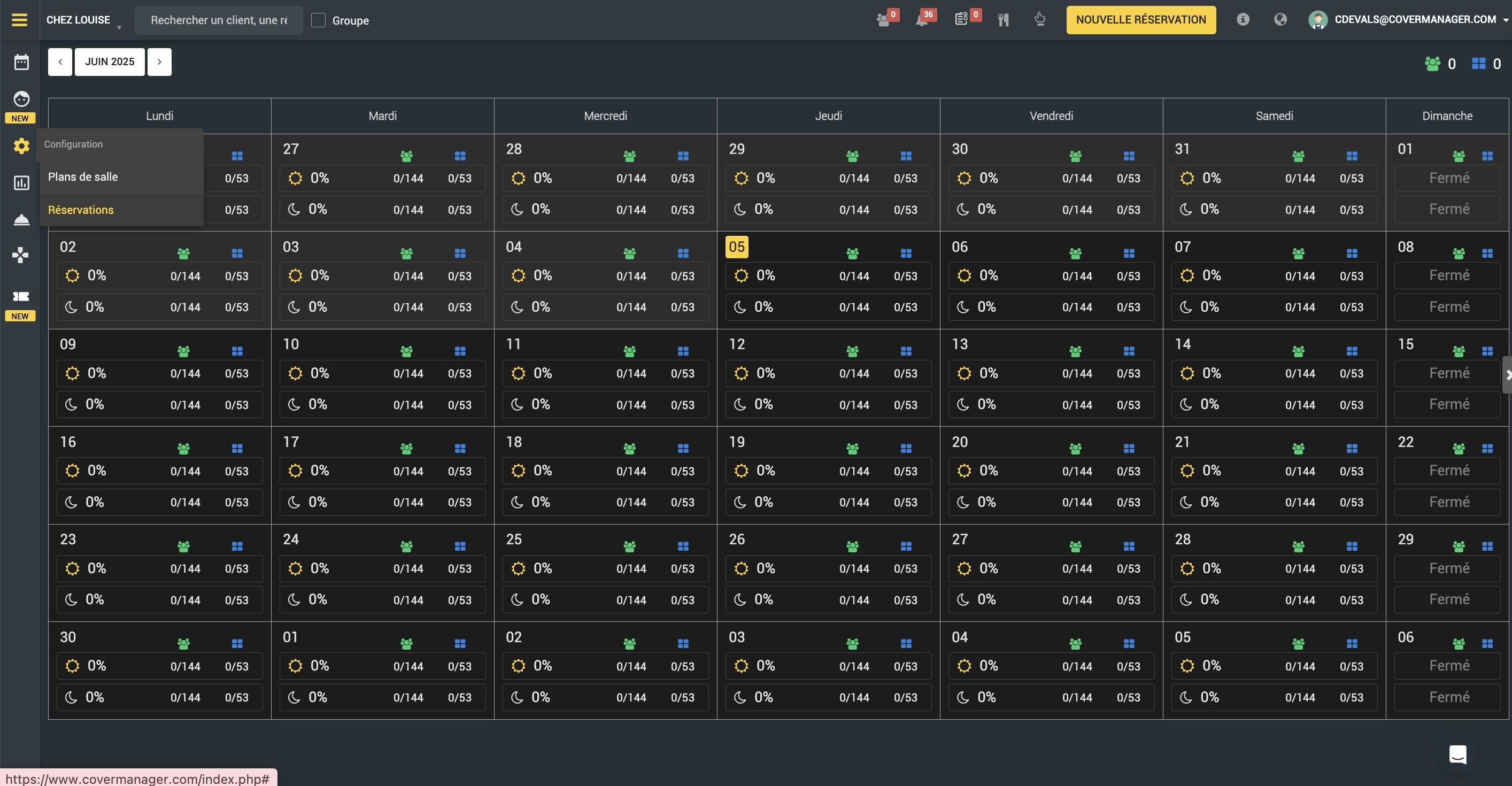Screen dimensions: 1512x786
Task: Open the configuration gear icon
Action: point(21,145)
